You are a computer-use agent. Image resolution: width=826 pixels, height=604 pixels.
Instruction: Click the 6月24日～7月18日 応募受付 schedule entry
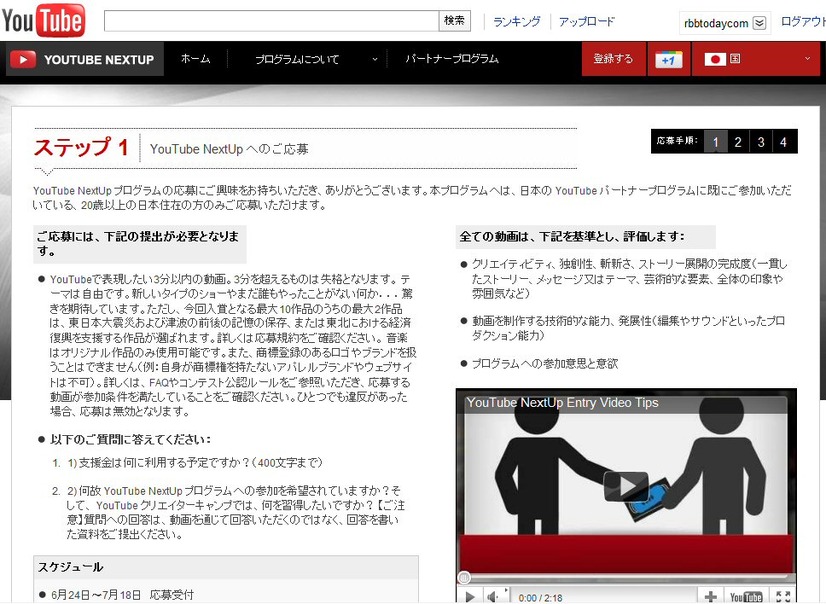pyautogui.click(x=122, y=595)
